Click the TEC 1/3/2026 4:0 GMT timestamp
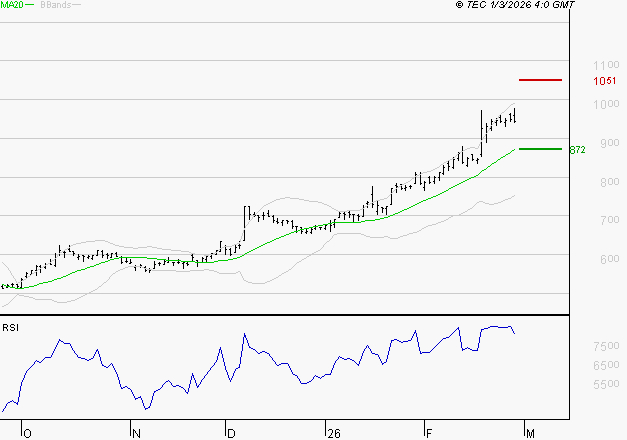 pos(515,5)
